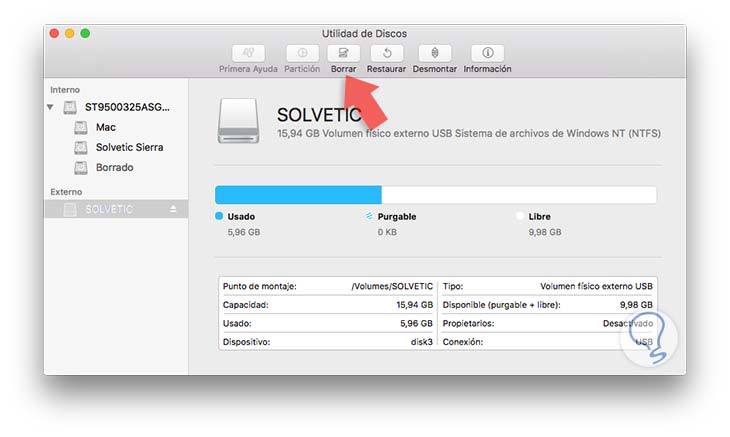Collapse the ST9500325ASG disk tree
This screenshot has height=437, width=730.
point(50,107)
